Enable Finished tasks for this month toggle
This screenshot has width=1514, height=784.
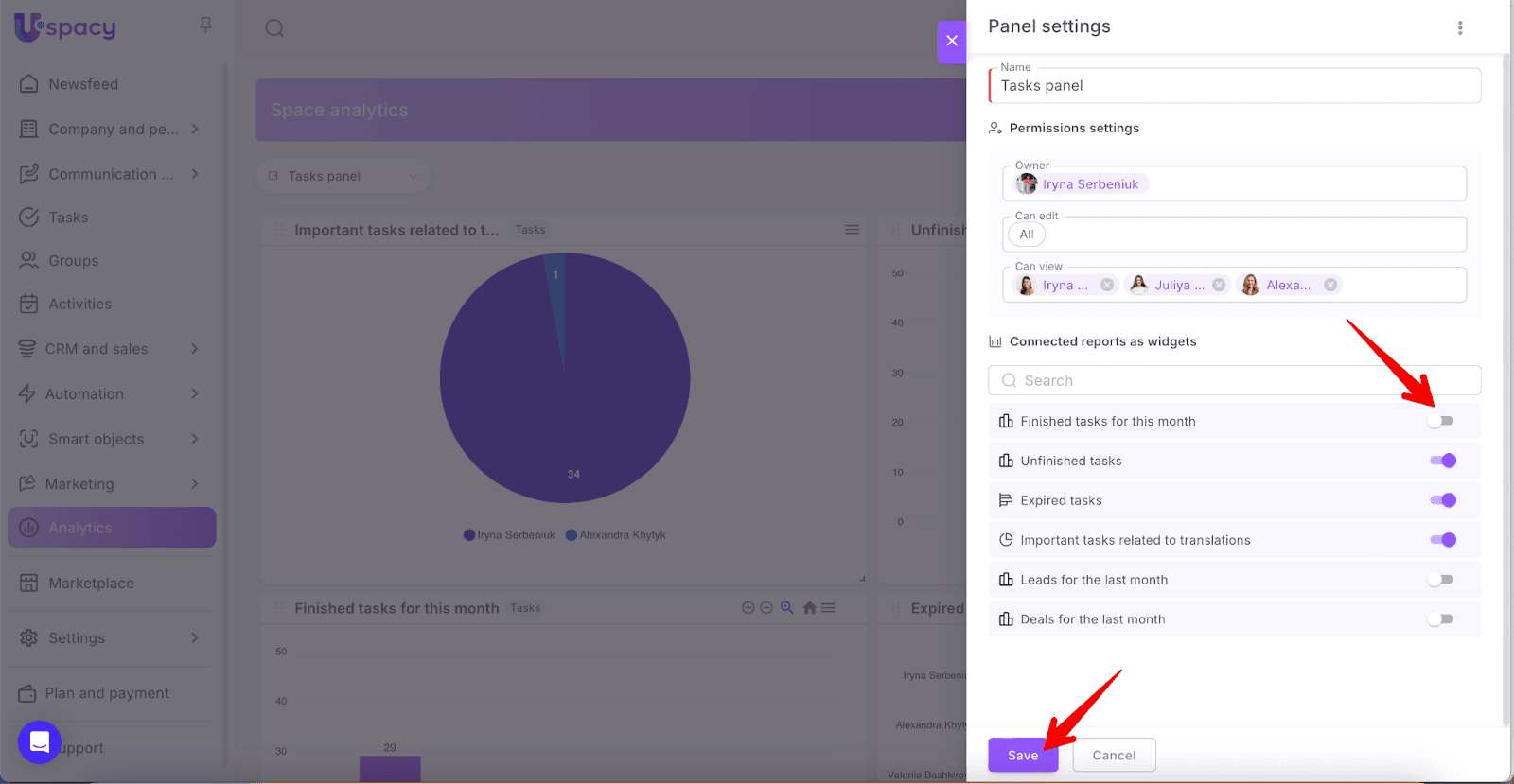pyautogui.click(x=1441, y=421)
